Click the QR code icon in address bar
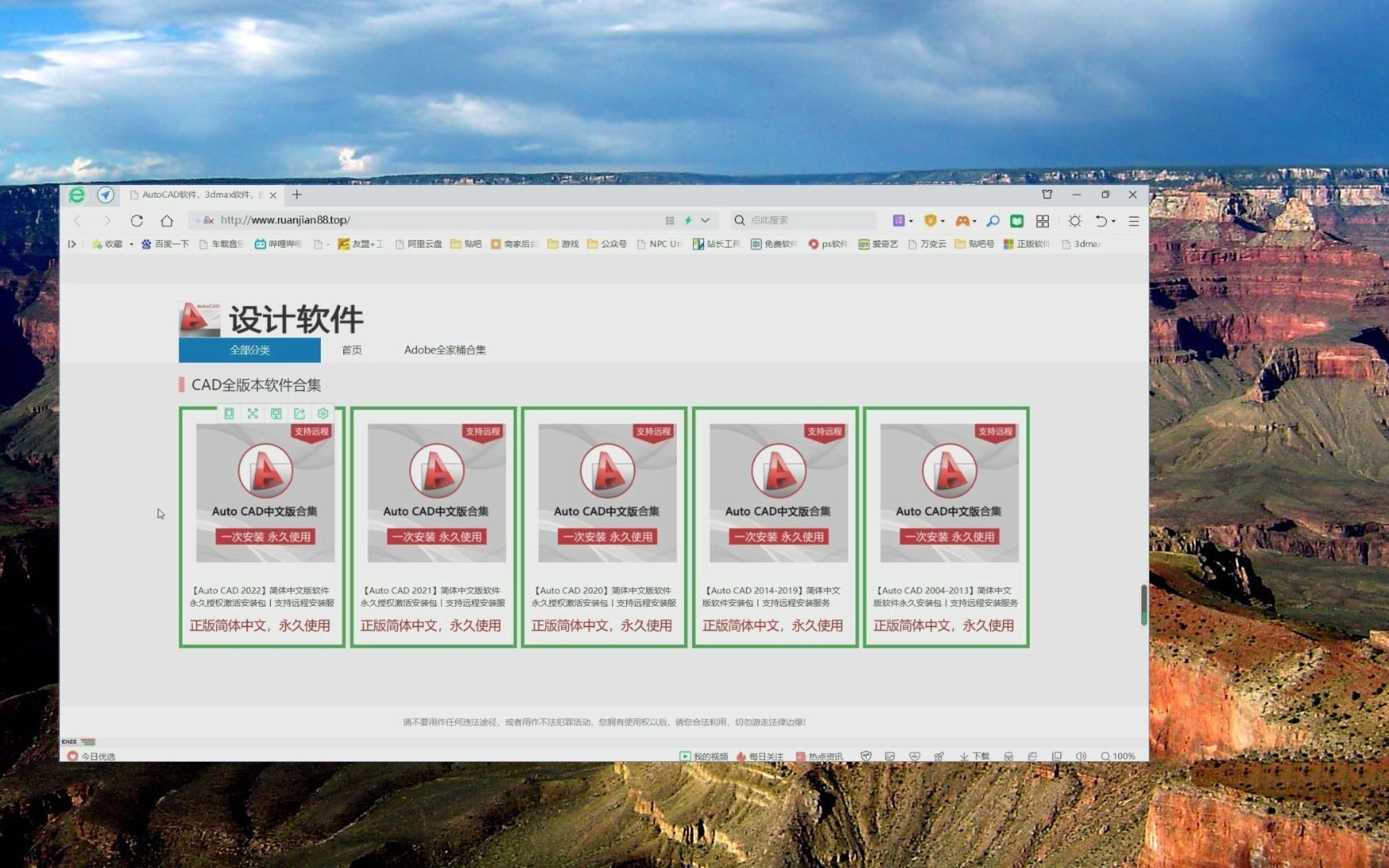This screenshot has width=1389, height=868. [670, 220]
